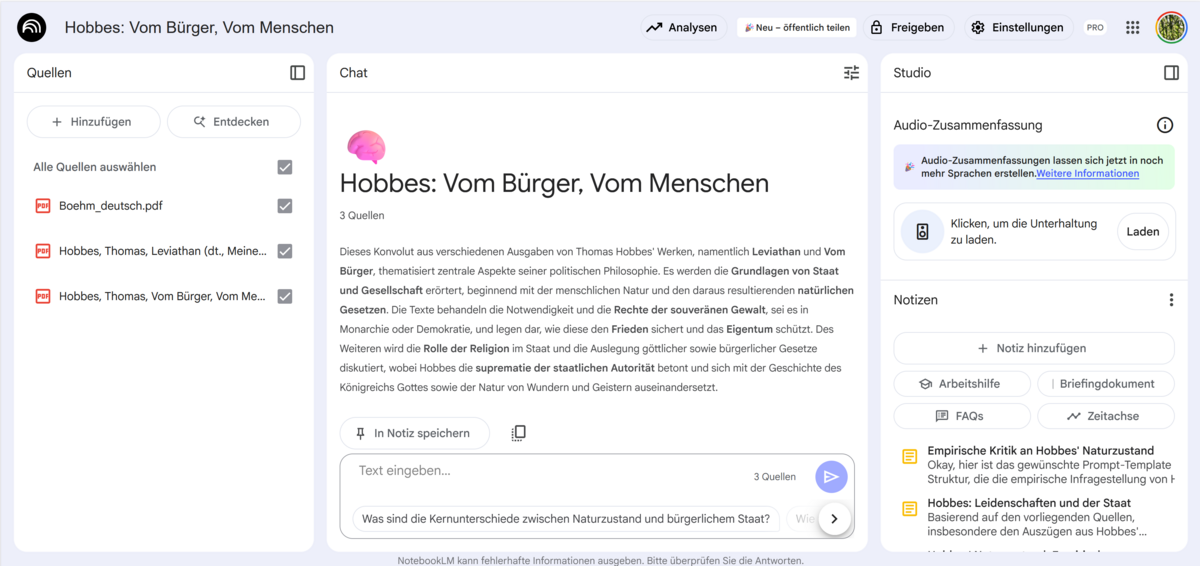Open Weitere Informationen link
This screenshot has width=1200, height=566.
1087,174
